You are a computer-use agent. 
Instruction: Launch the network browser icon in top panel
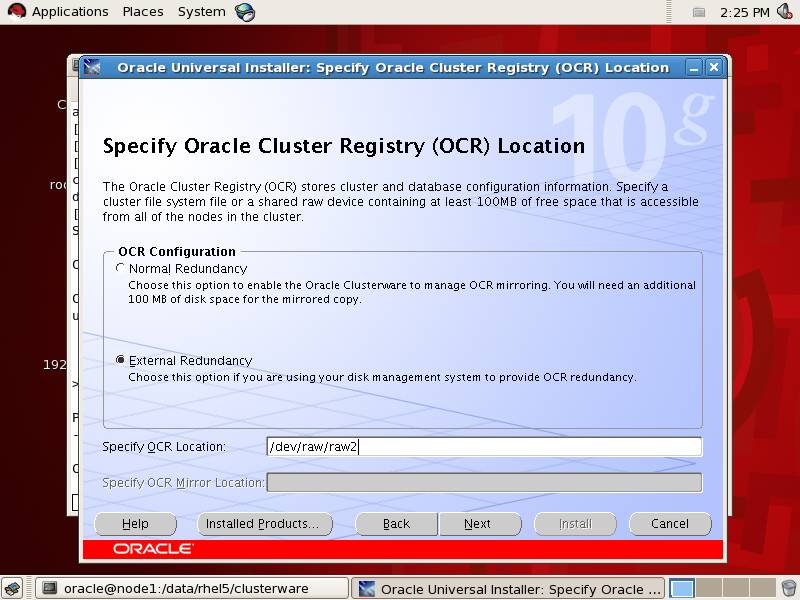pyautogui.click(x=245, y=12)
